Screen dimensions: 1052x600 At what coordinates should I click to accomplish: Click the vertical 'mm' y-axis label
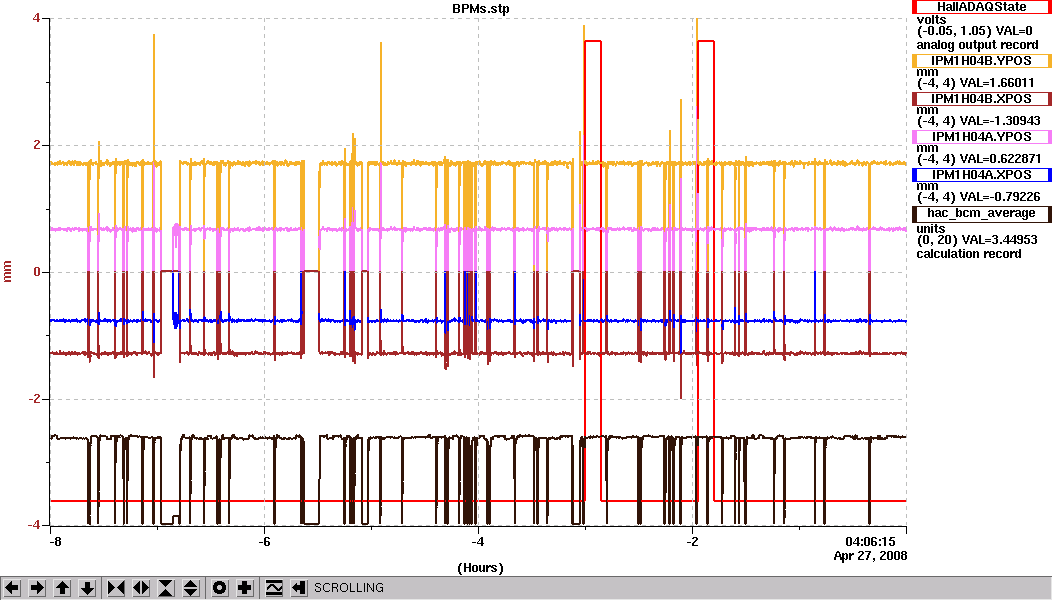(x=8, y=272)
